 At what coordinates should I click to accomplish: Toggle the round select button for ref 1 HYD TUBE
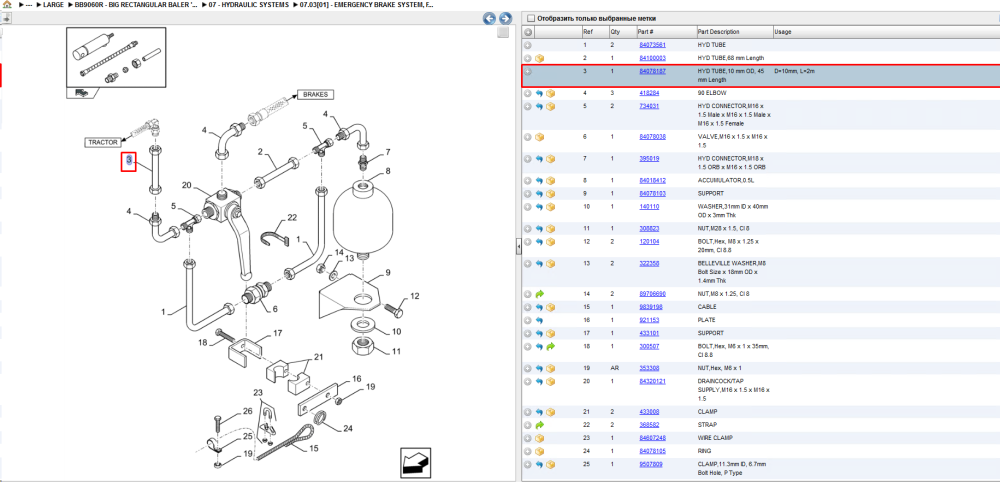(528, 45)
